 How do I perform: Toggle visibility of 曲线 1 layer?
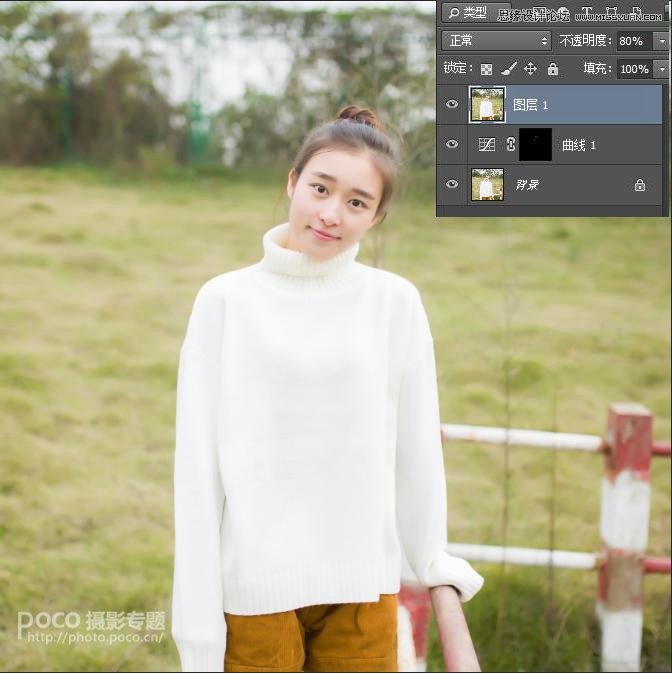[452, 144]
